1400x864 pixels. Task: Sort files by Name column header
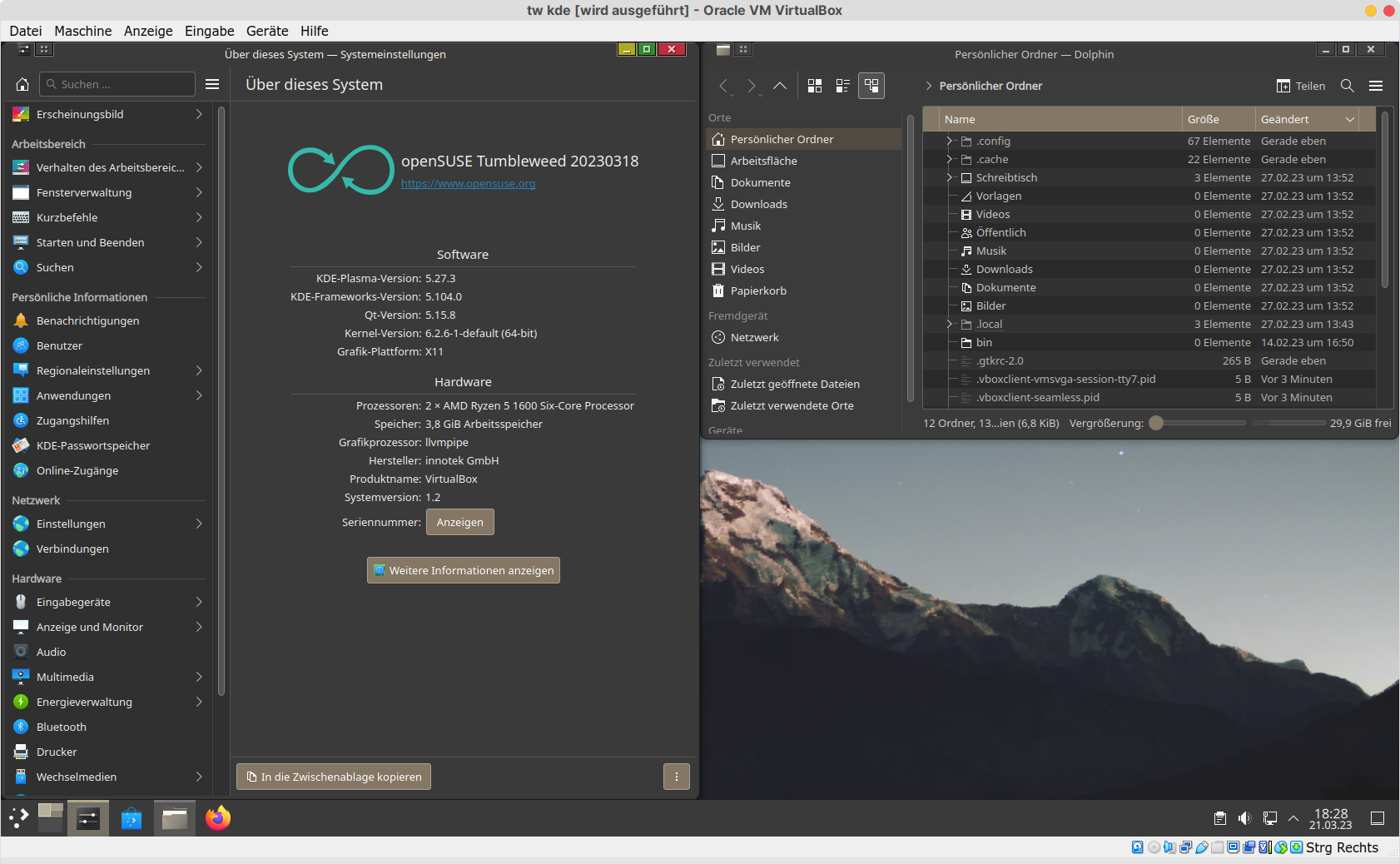(x=1061, y=119)
